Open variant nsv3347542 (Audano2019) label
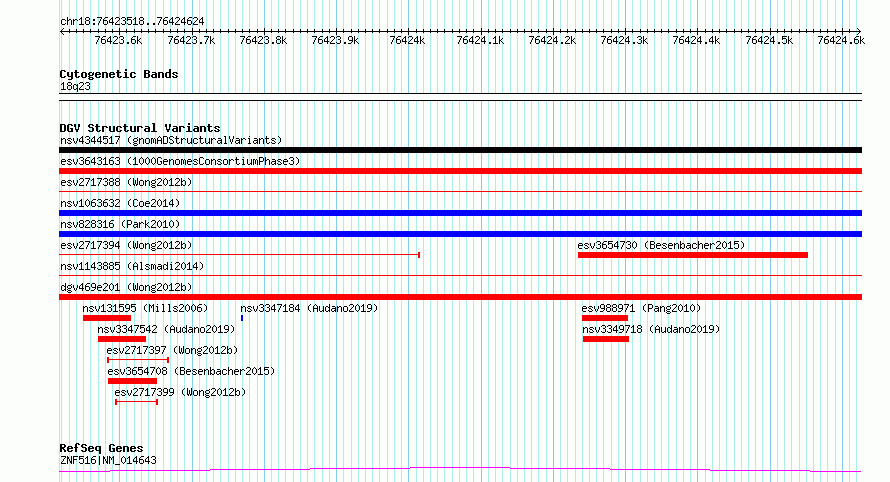Viewport: 890px width, 482px height. coord(166,329)
